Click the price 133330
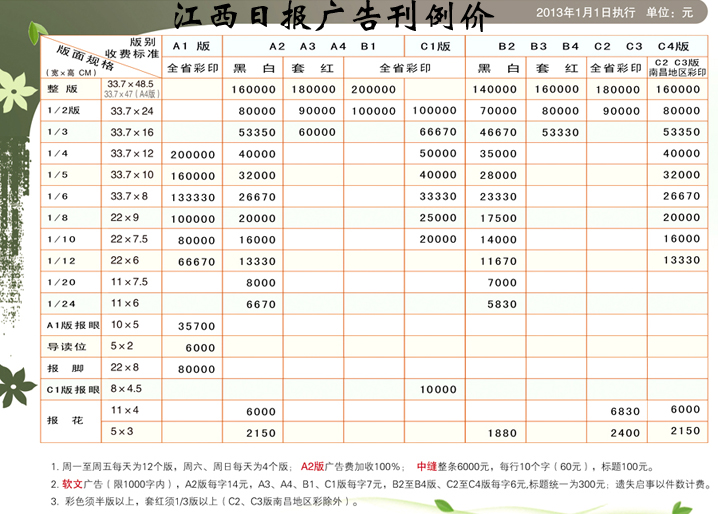Screen dimensions: 718x514 (x=193, y=197)
